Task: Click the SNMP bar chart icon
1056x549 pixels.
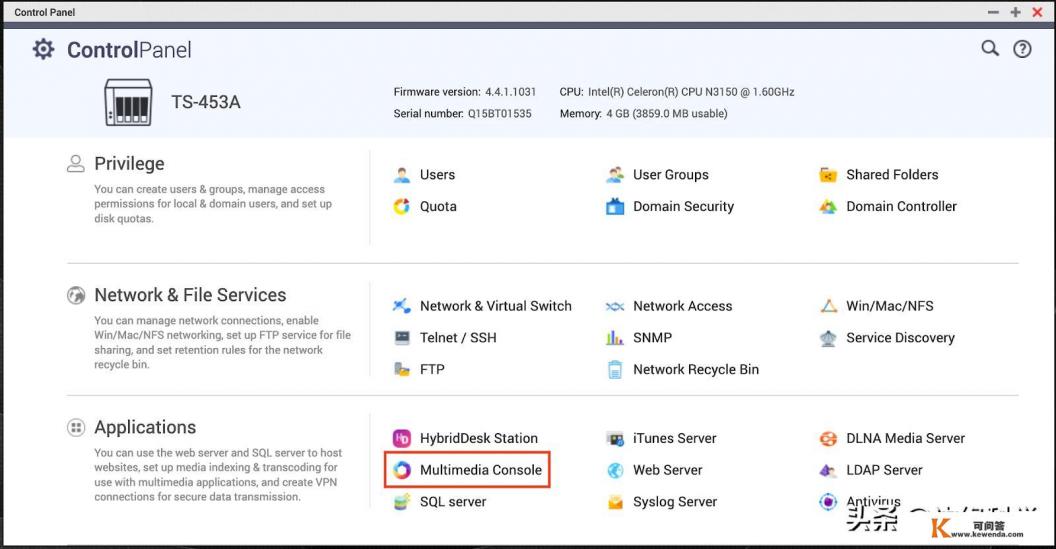Action: (615, 338)
